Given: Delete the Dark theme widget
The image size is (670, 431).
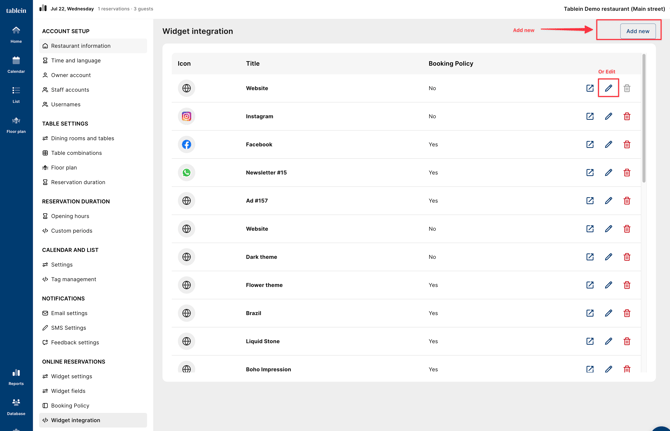Looking at the screenshot, I should [x=627, y=257].
